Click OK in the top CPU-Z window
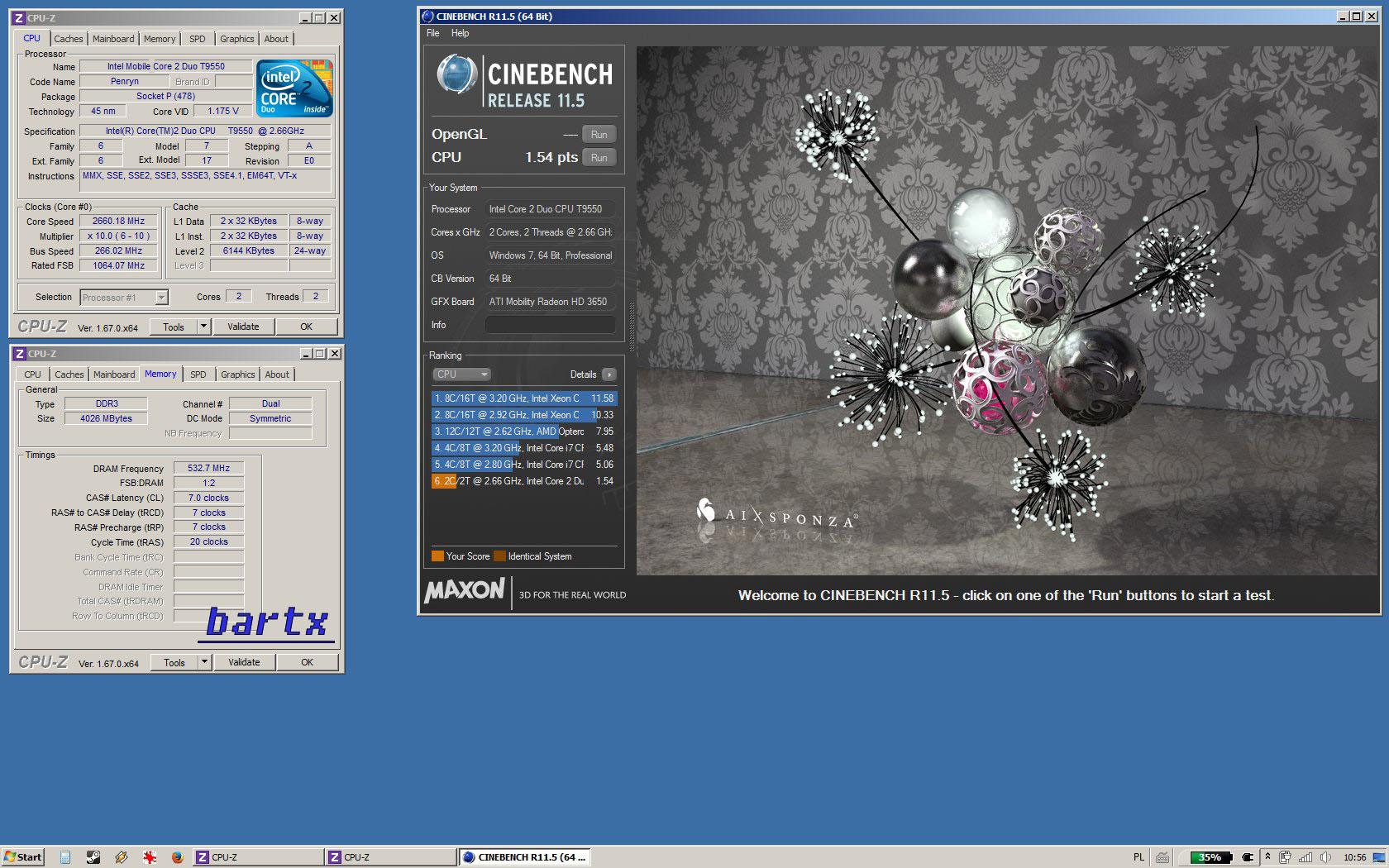 pos(306,327)
